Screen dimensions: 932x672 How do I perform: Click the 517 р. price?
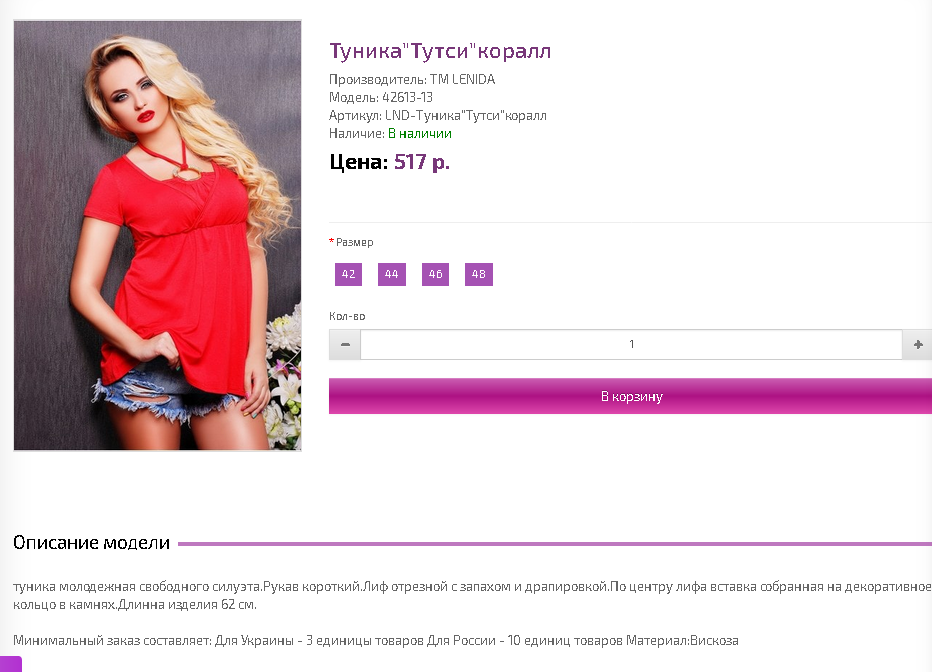coord(421,162)
